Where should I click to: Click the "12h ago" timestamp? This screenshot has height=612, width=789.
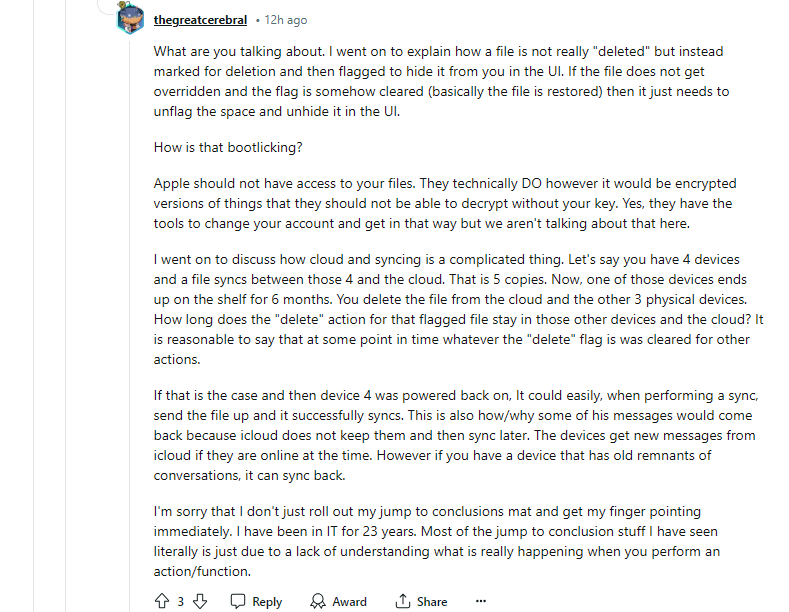click(286, 20)
